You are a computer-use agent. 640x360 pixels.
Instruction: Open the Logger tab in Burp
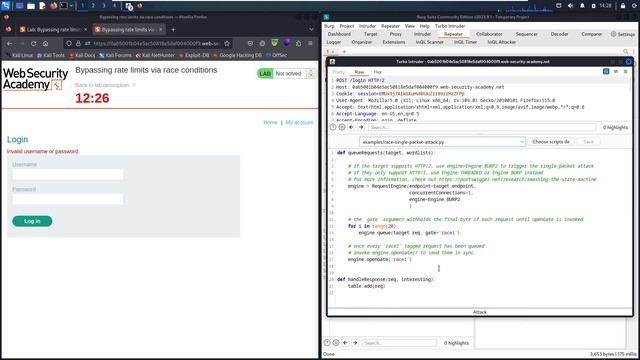(333, 42)
